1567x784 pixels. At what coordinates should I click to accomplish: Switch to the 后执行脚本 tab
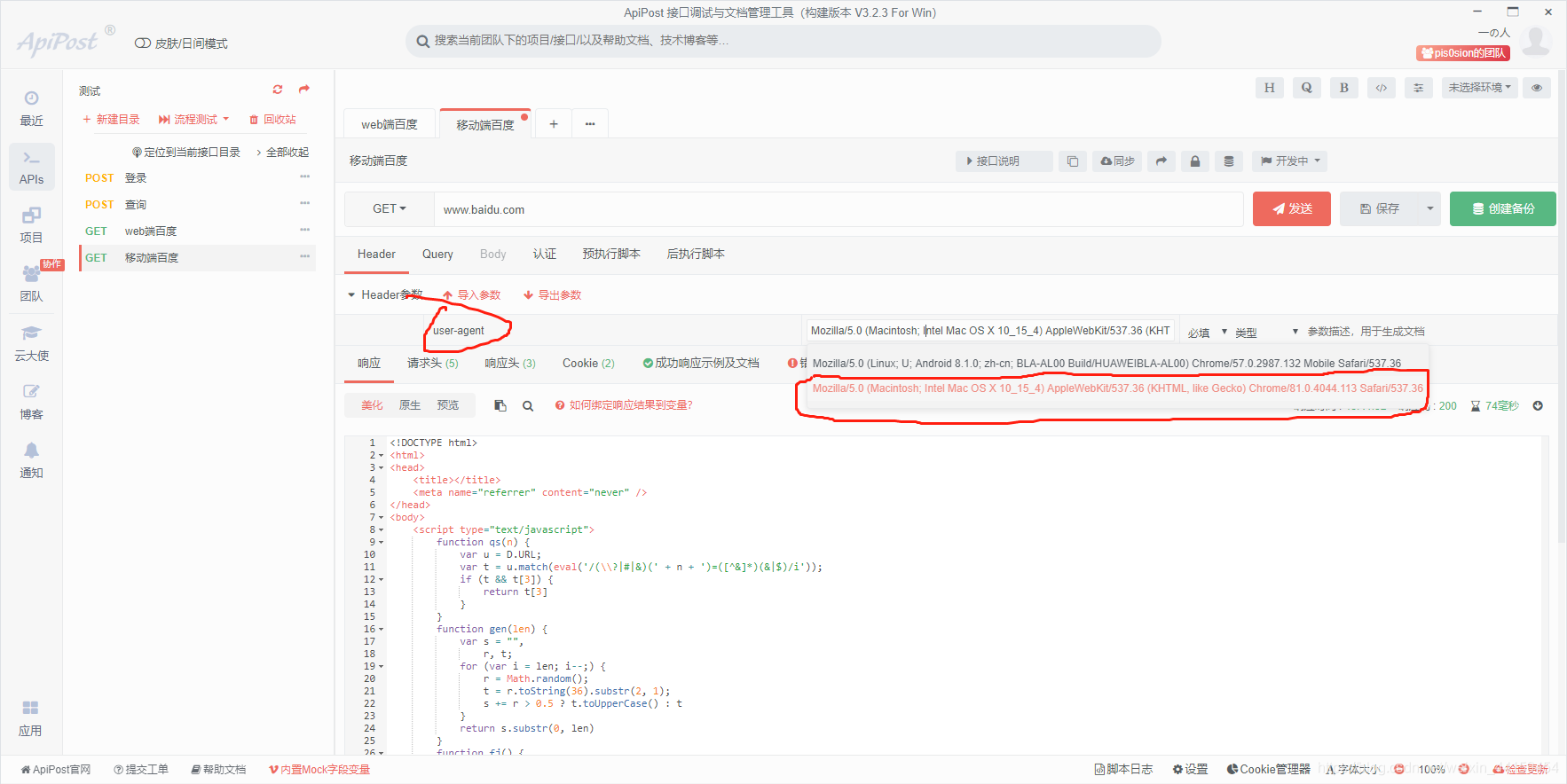point(696,254)
